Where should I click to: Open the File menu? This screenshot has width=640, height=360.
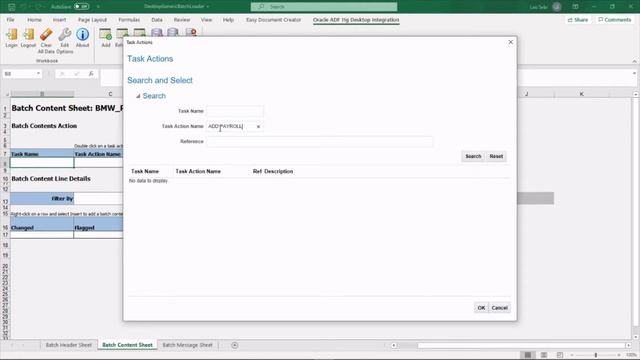point(10,20)
